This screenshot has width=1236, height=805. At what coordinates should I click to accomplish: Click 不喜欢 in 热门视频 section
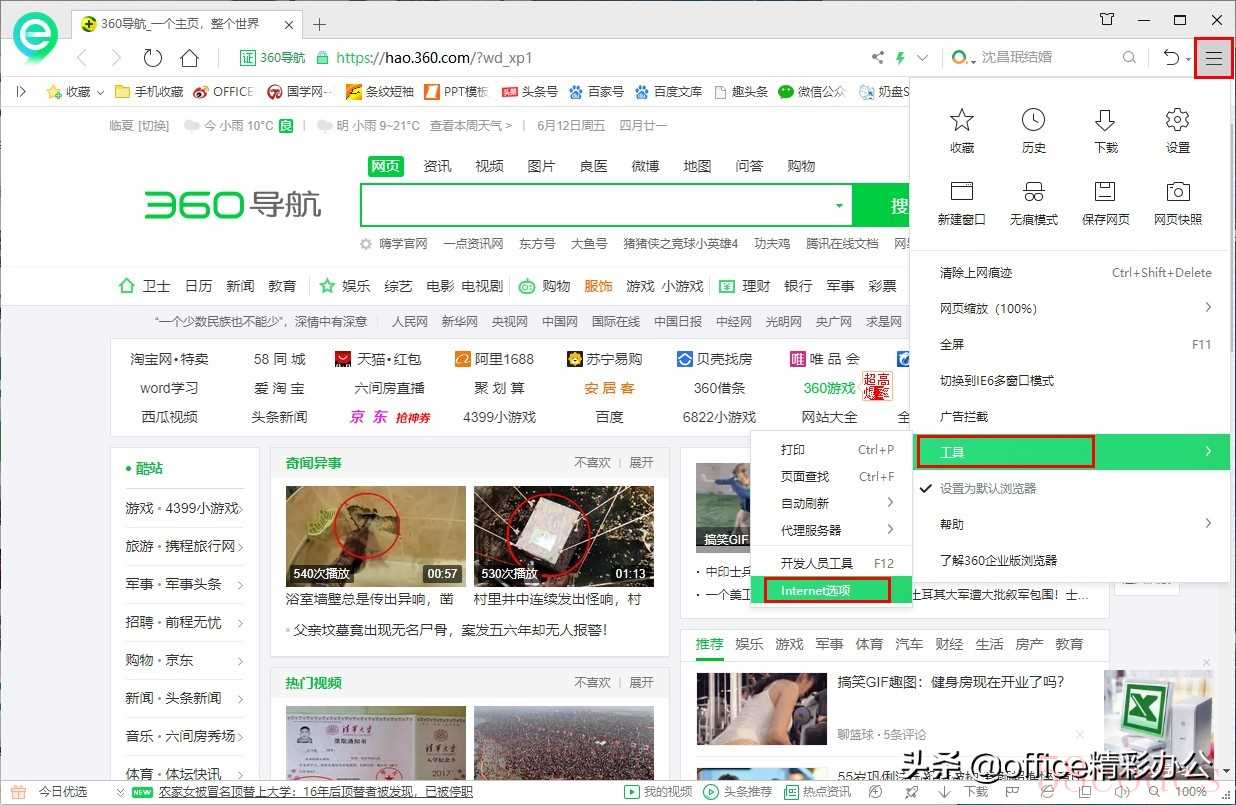point(592,682)
